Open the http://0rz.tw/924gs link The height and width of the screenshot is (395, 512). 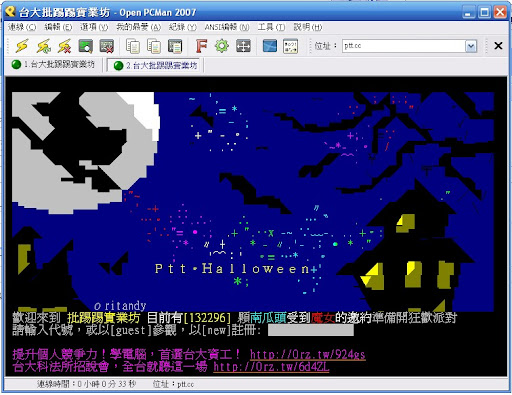pos(307,354)
